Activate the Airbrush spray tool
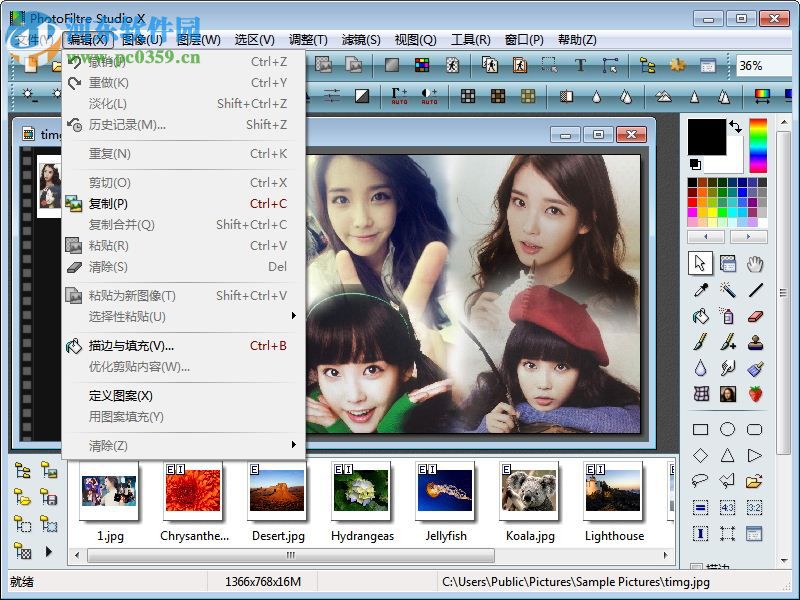This screenshot has height=600, width=800. (727, 317)
